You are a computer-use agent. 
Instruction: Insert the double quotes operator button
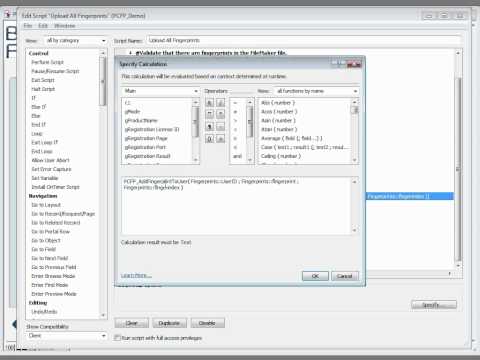coord(209,114)
